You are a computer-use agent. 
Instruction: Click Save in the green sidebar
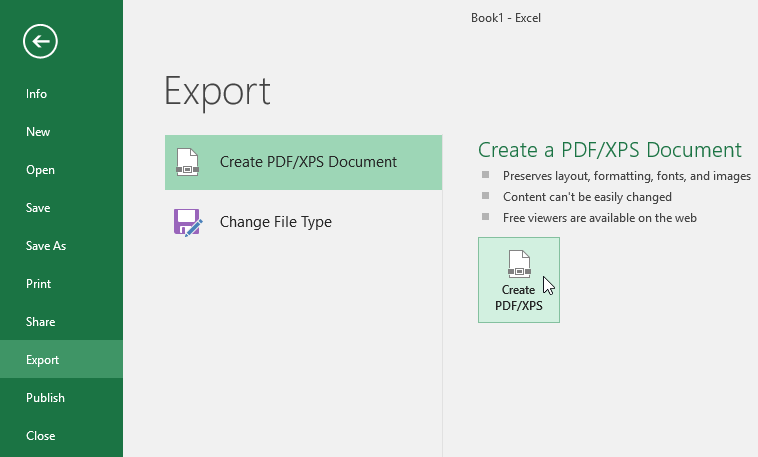(x=38, y=208)
